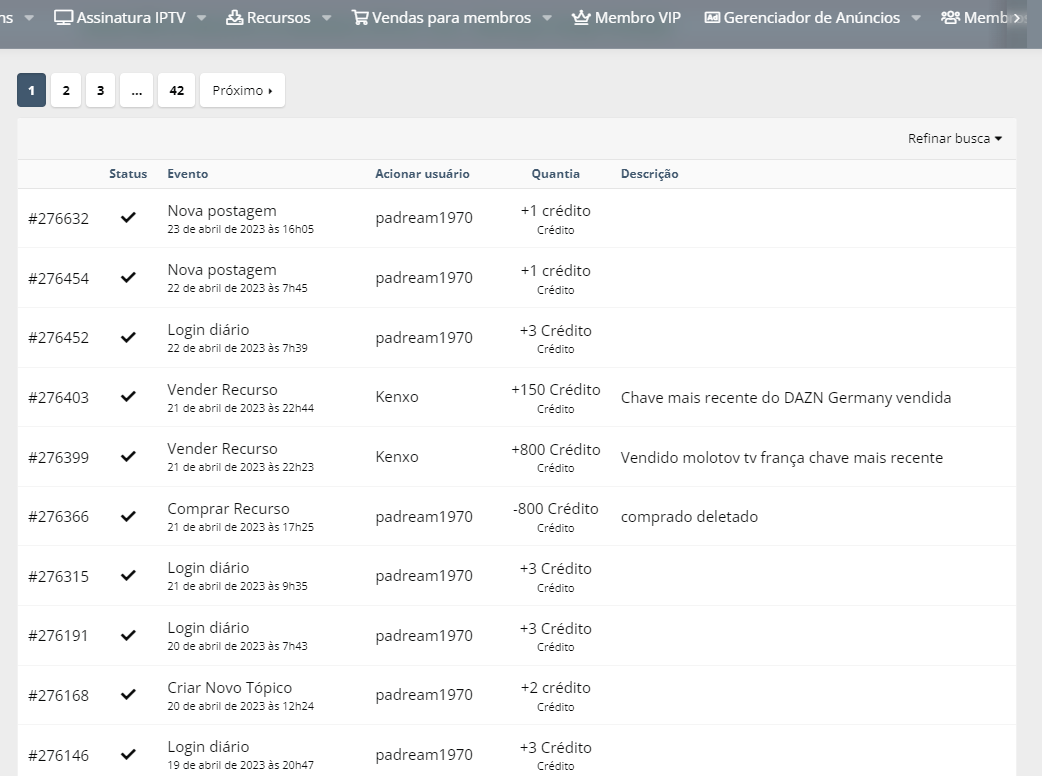Click the group-of-people icon beside Membros
The width and height of the screenshot is (1042, 776).
950,18
